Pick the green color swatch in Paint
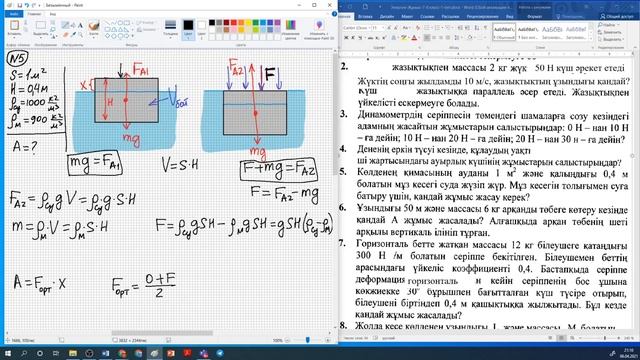Image resolution: width=640 pixels, height=360 pixels. (x=256, y=22)
